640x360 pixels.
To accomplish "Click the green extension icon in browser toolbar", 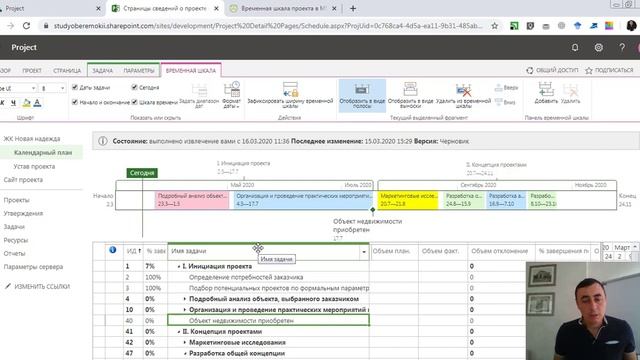I will click(x=514, y=26).
